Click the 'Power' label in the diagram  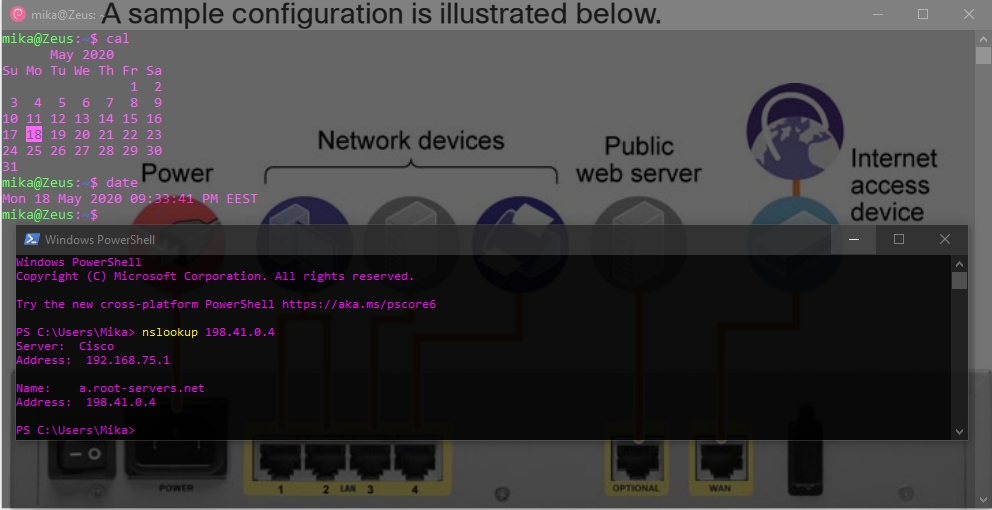[177, 173]
